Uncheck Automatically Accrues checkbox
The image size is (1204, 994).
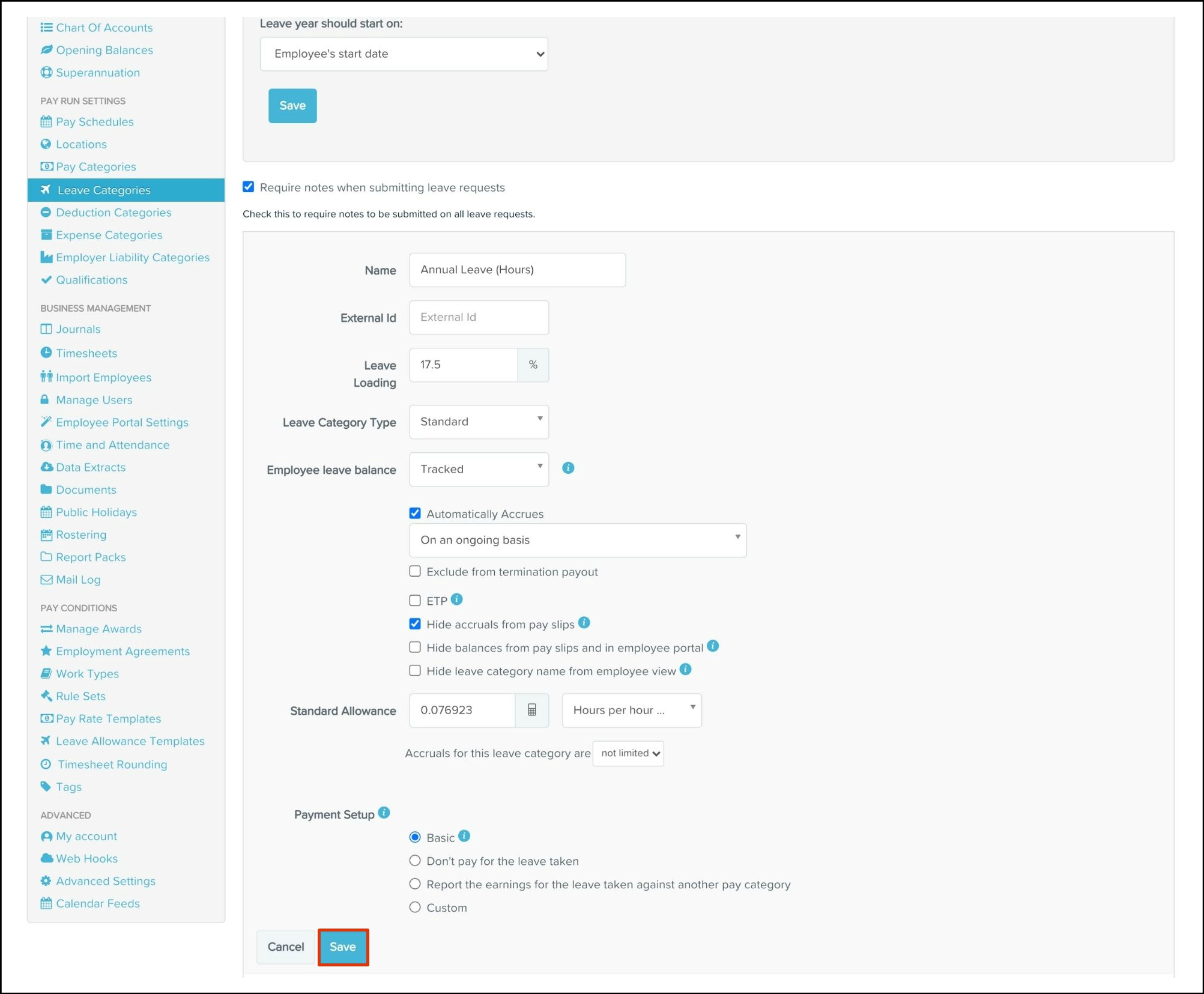(x=415, y=514)
